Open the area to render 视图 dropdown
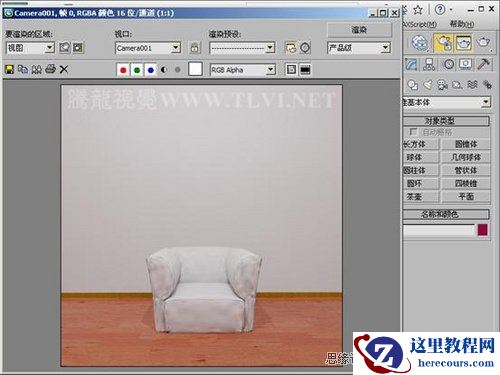500x375 pixels. click(30, 48)
